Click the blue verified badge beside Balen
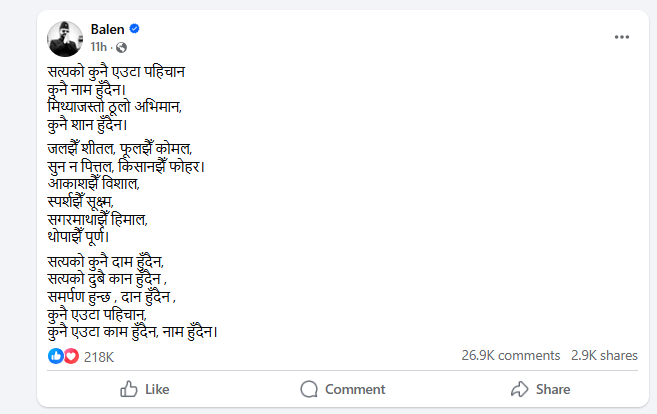This screenshot has height=414, width=657. 135,30
